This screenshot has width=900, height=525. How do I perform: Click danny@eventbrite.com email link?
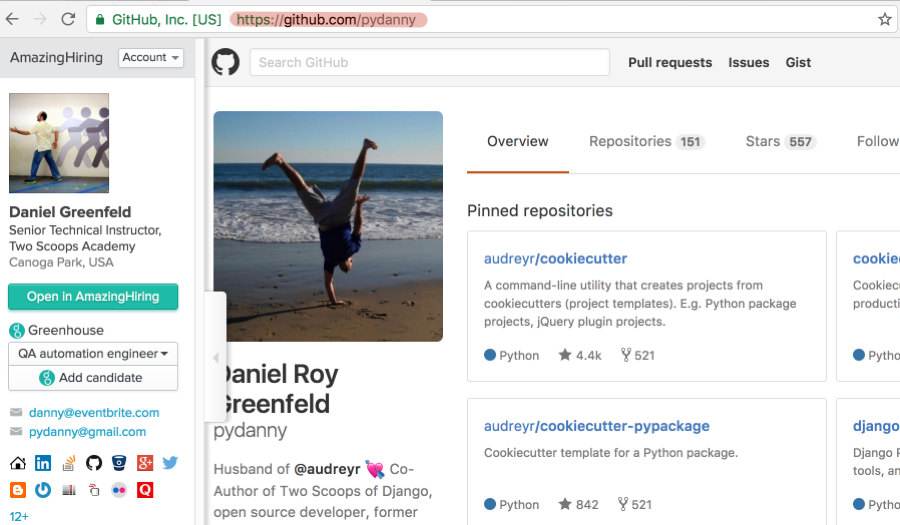coord(94,413)
